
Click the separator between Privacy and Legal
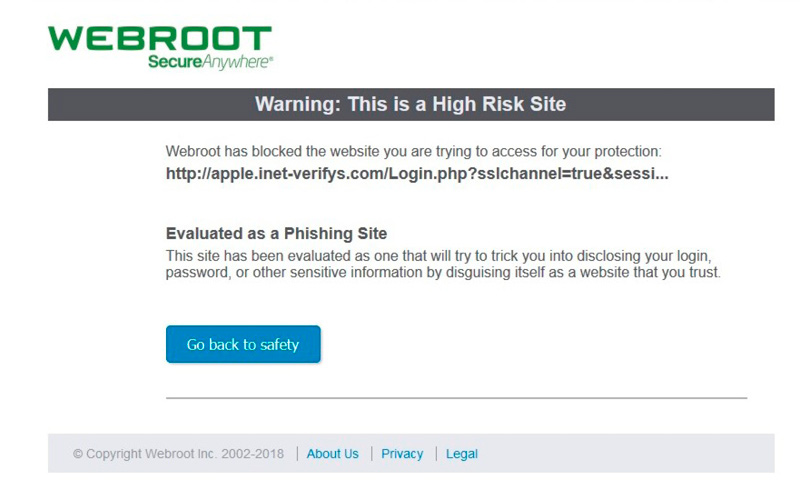coord(436,454)
